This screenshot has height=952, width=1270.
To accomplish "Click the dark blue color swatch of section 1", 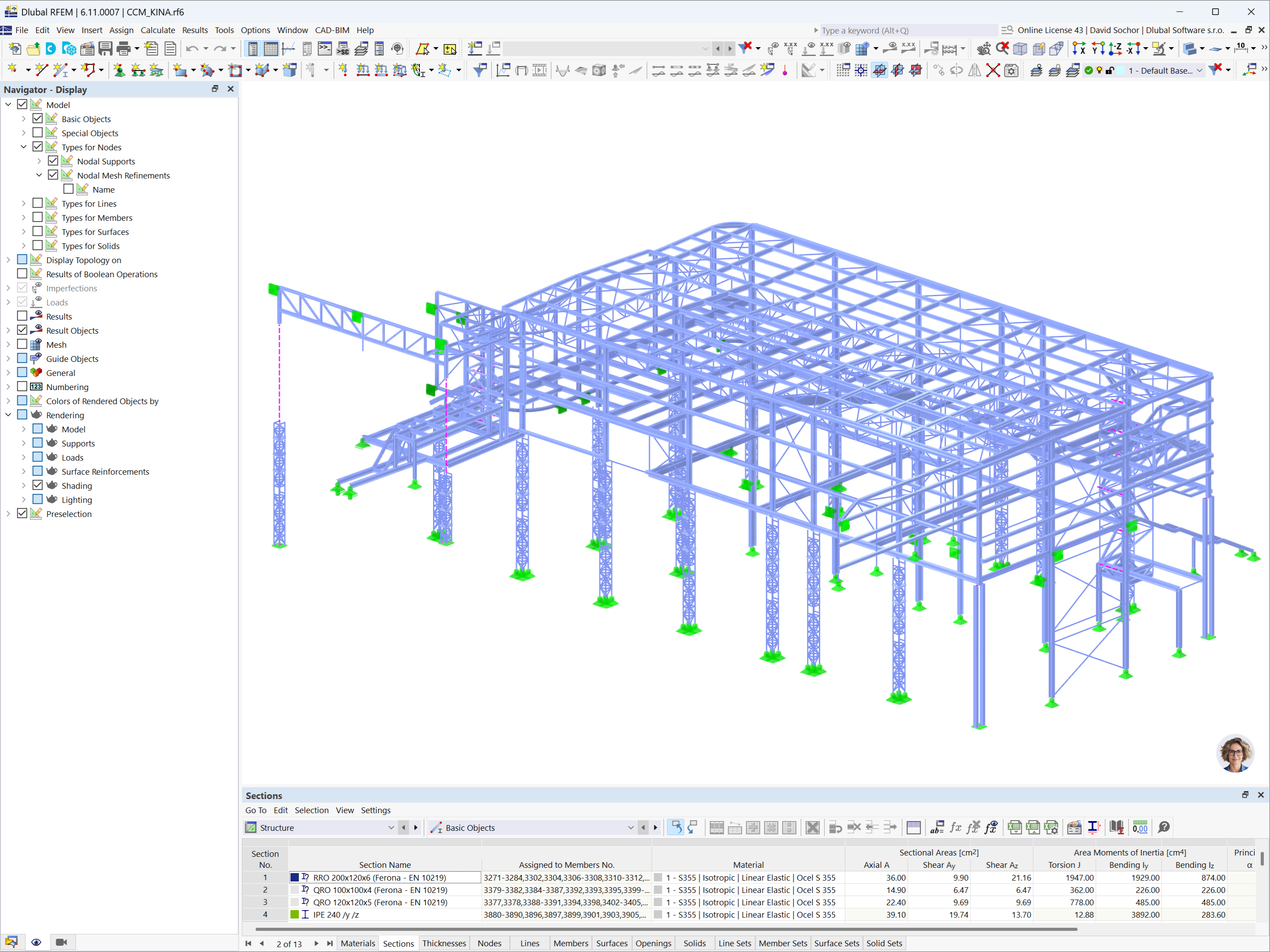I will point(295,878).
